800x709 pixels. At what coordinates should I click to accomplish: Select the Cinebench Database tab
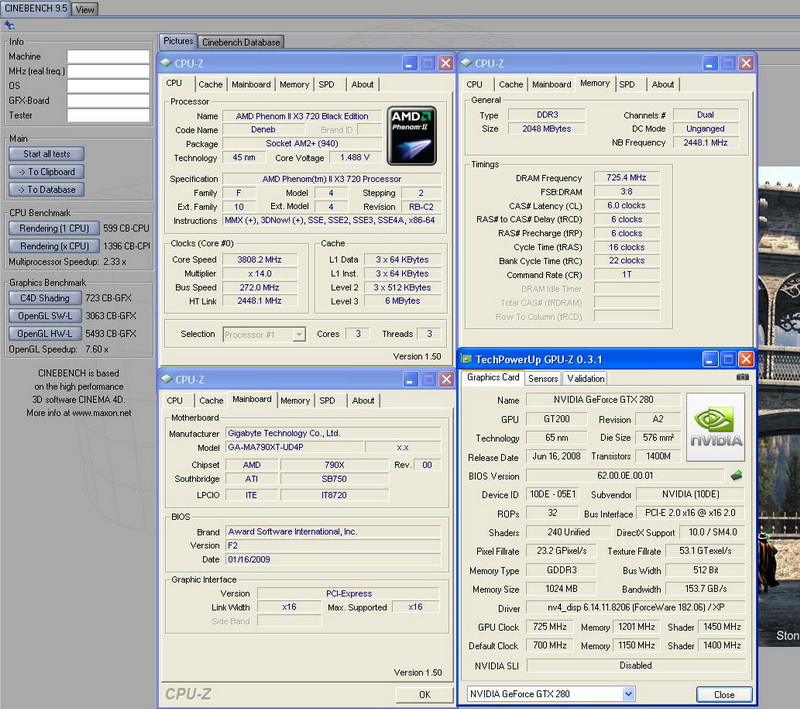click(241, 42)
